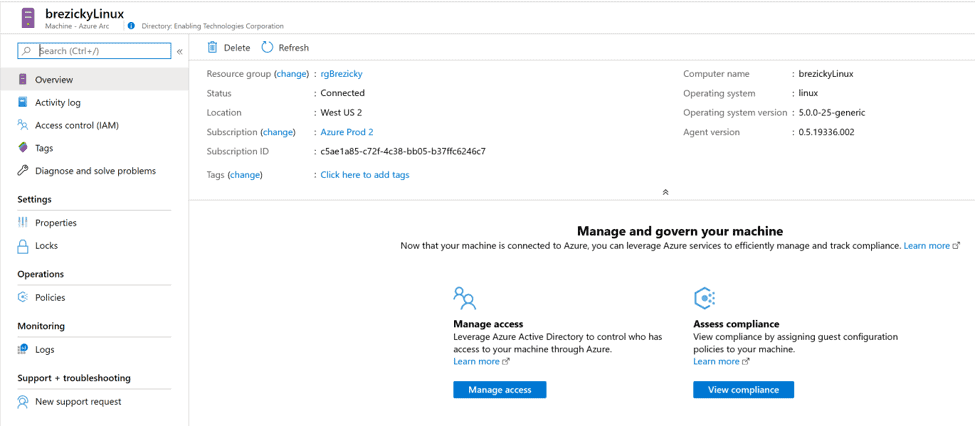Select the Overview menu item
Viewport: 975px width, 426px height.
tap(95, 80)
